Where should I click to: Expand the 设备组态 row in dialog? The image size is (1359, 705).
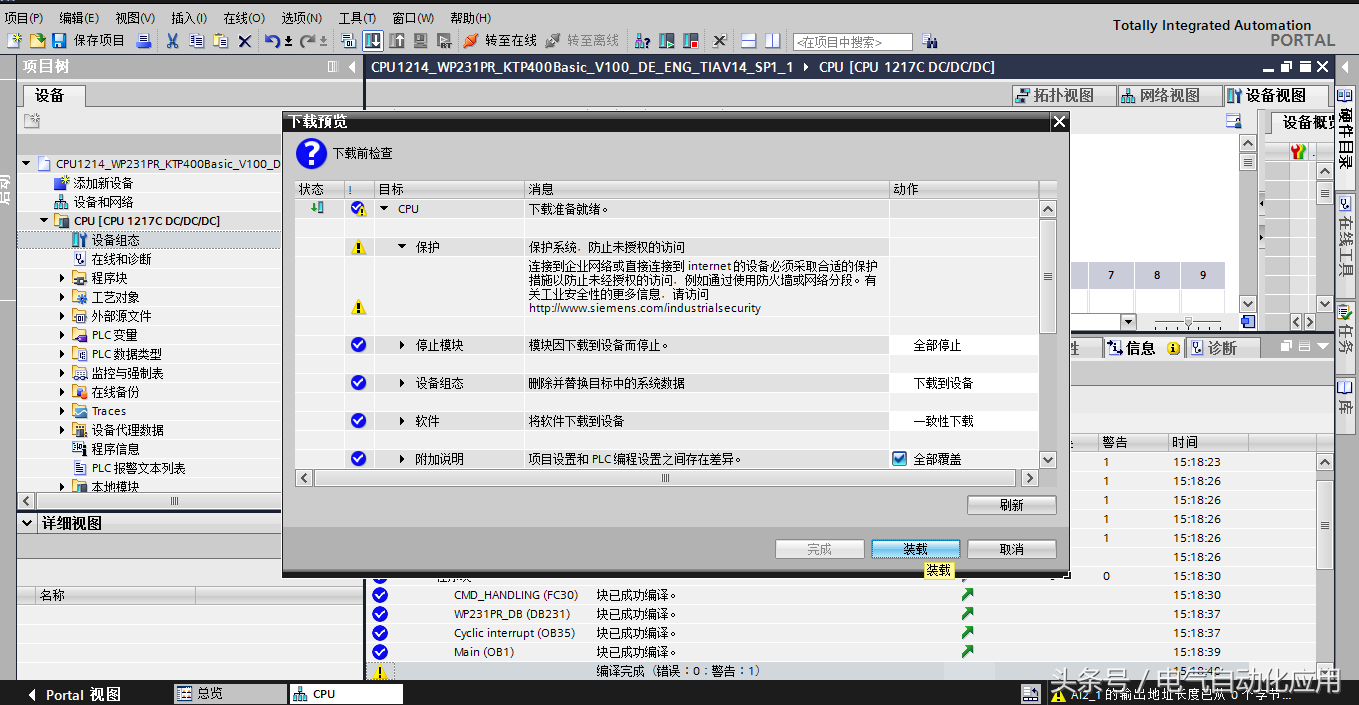click(x=402, y=383)
